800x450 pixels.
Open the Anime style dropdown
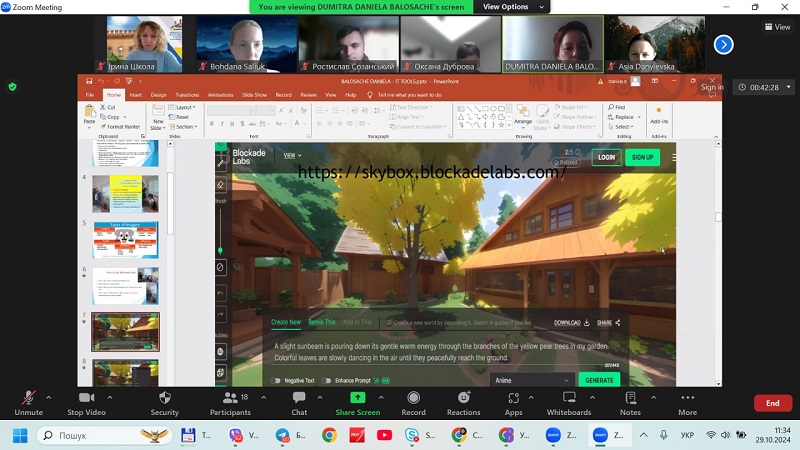(532, 381)
